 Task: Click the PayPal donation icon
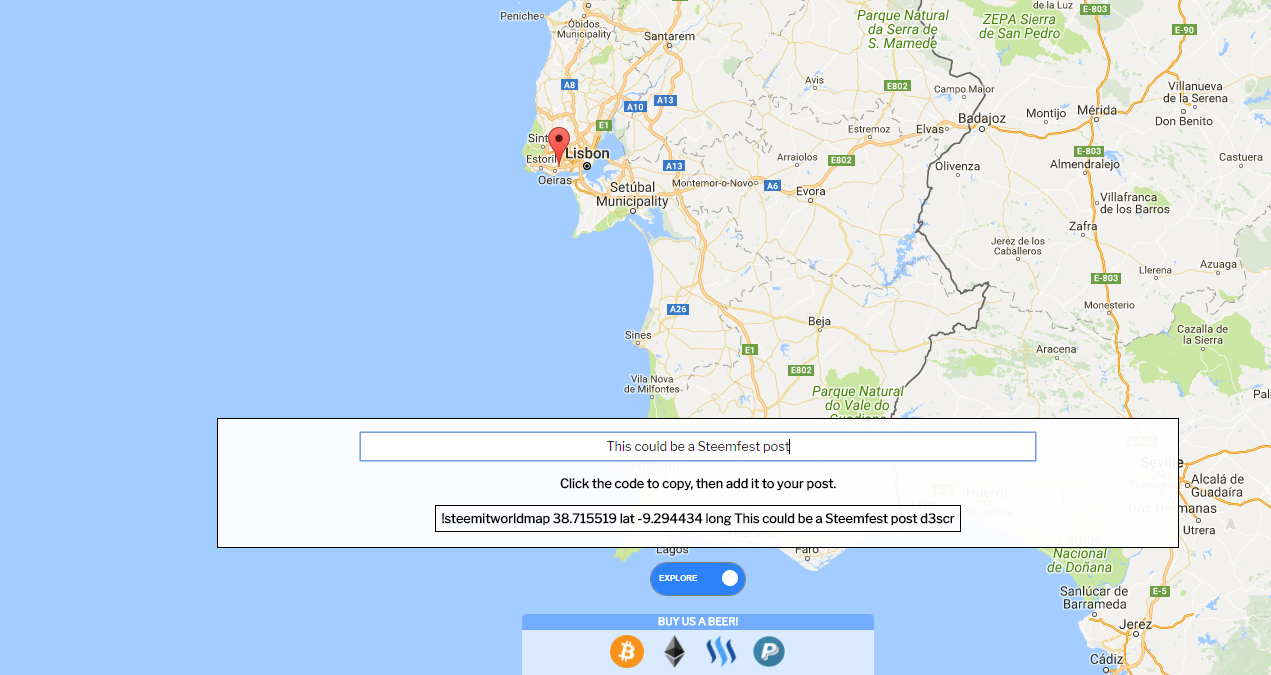(769, 652)
